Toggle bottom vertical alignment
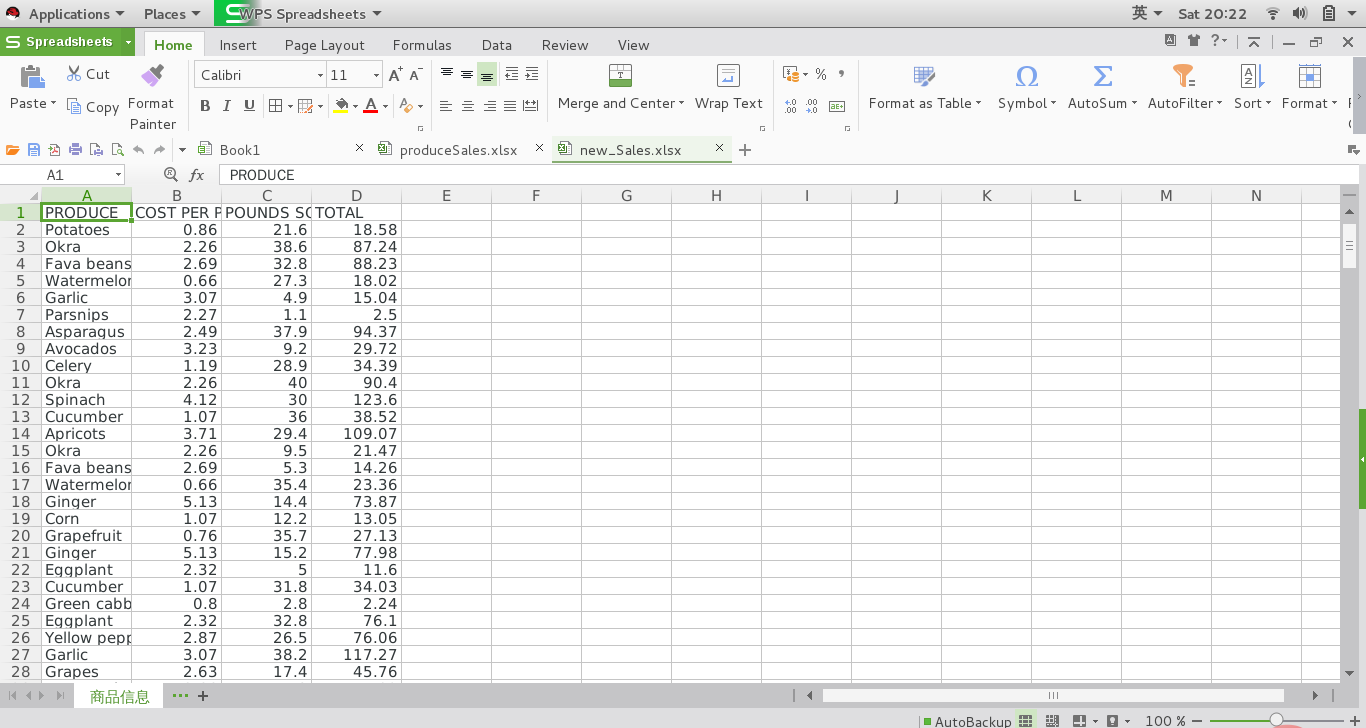 coord(487,75)
